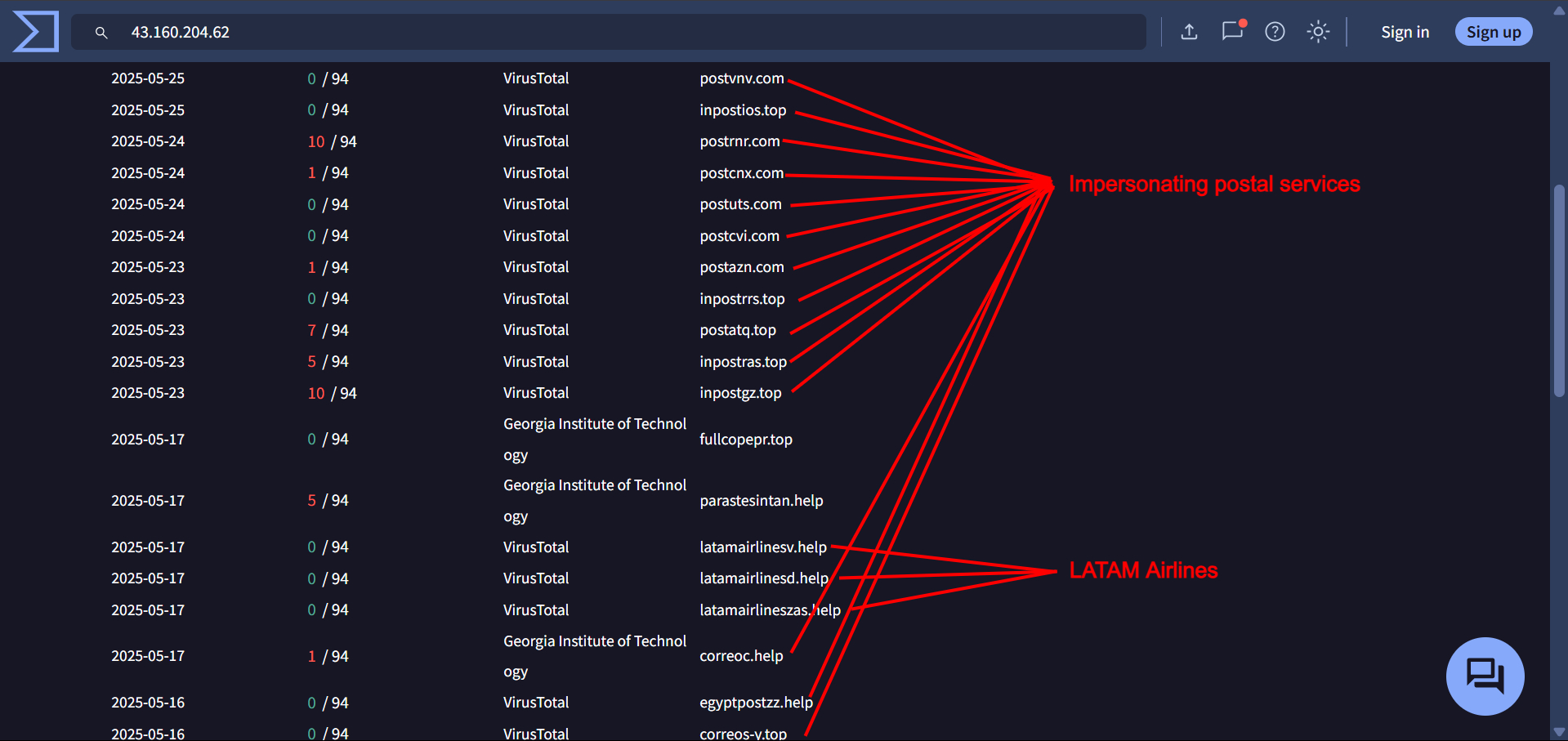Select the inpostios.top domain
This screenshot has width=1568, height=741.
coord(742,110)
